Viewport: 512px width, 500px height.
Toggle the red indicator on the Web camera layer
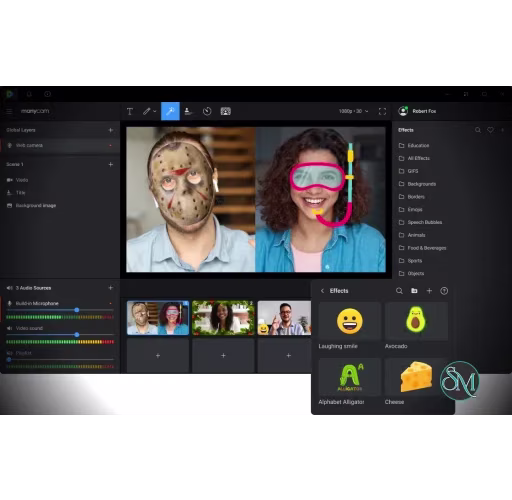click(x=110, y=145)
